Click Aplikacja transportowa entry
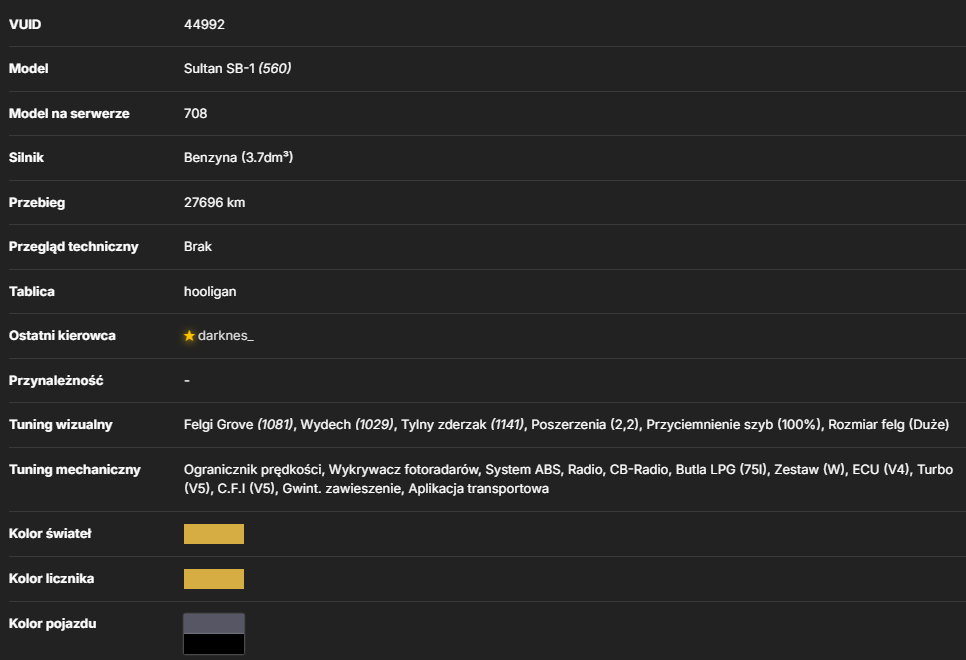Viewport: 966px width, 660px height. coord(479,489)
